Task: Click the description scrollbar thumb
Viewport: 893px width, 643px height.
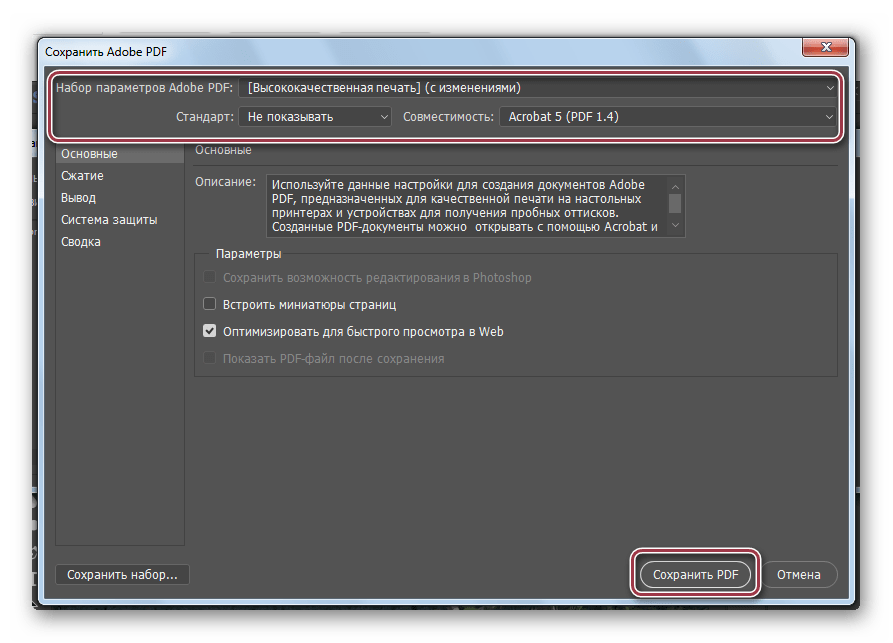Action: pyautogui.click(x=675, y=203)
